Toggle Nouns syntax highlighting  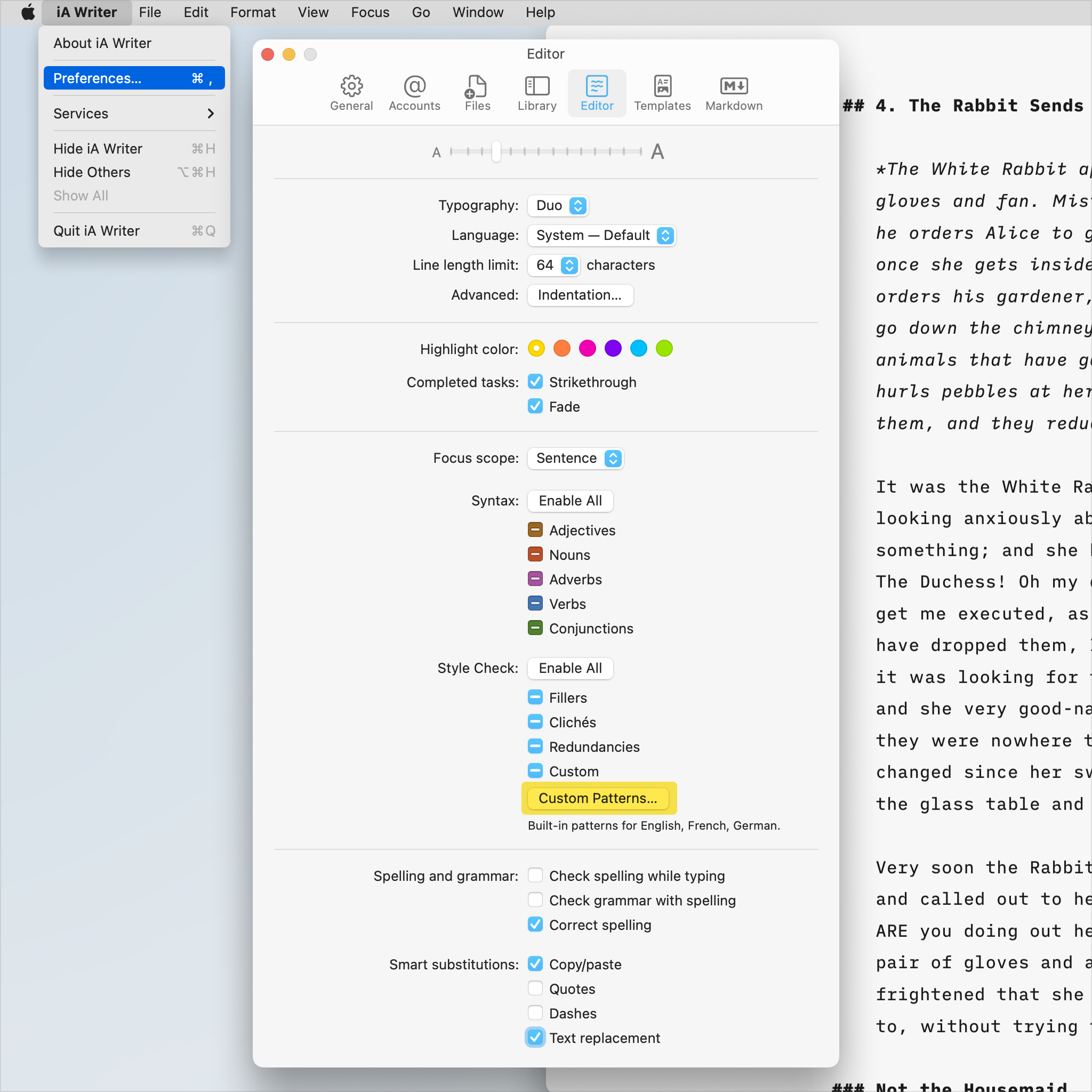535,554
